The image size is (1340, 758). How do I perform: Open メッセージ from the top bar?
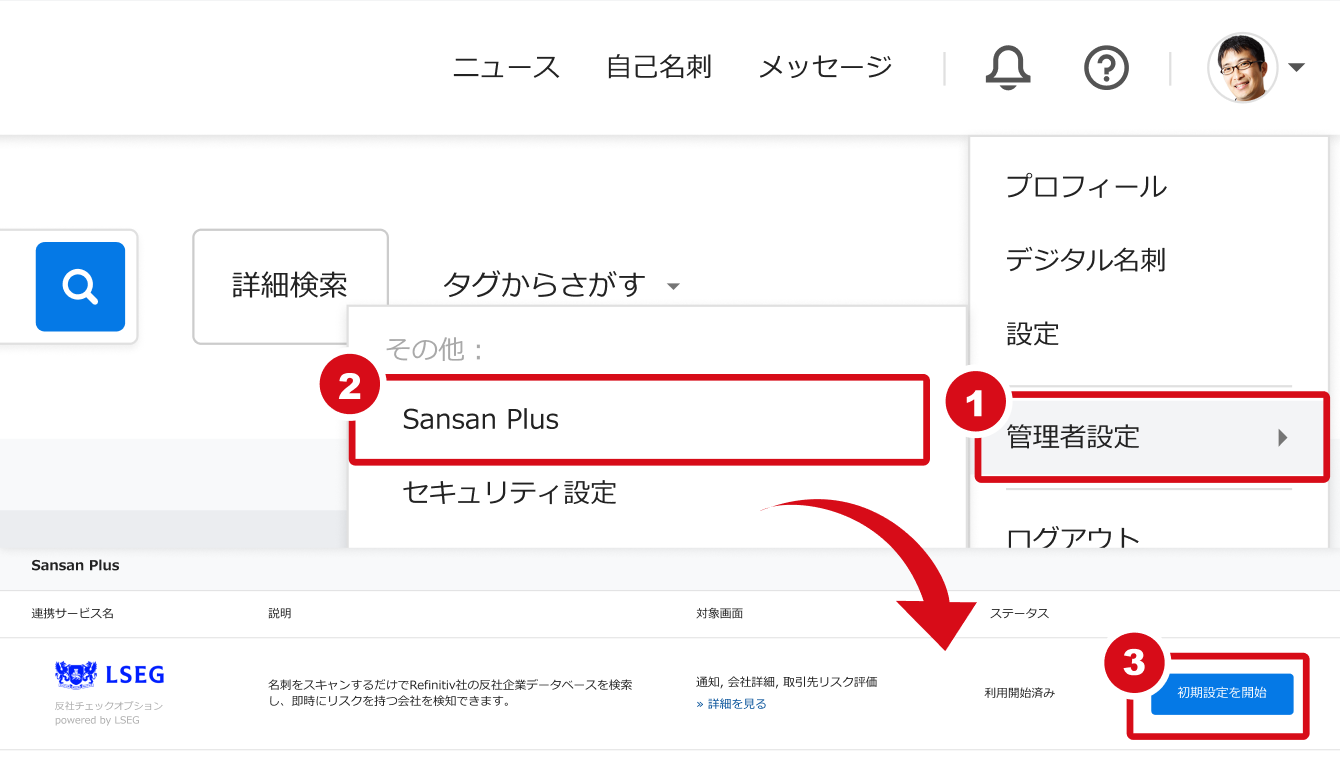(824, 66)
